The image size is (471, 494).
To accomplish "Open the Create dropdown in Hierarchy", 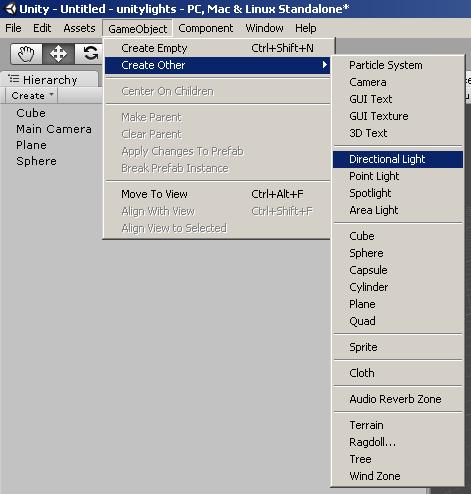I will 32,96.
